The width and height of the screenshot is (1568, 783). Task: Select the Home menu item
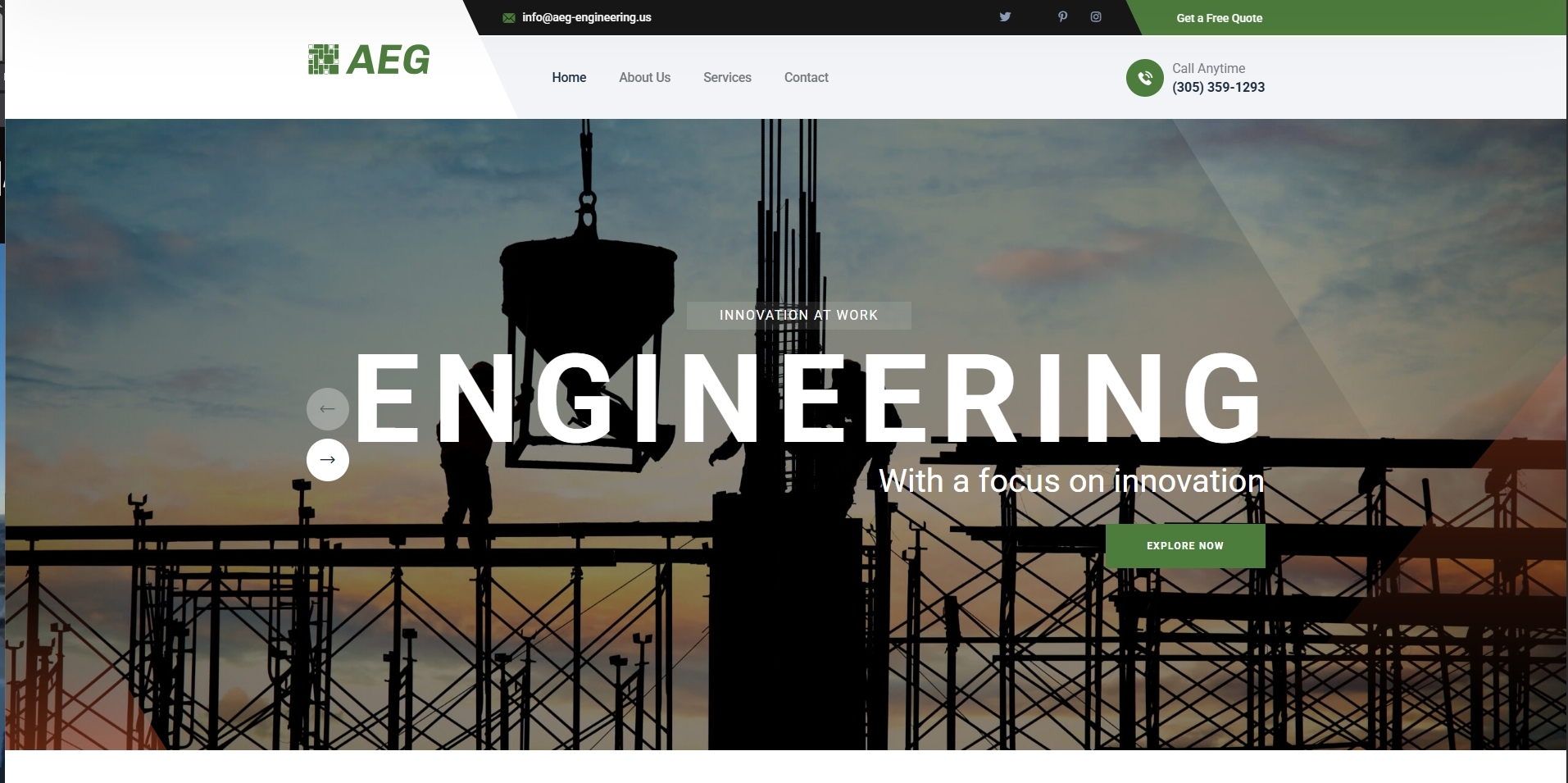point(569,77)
